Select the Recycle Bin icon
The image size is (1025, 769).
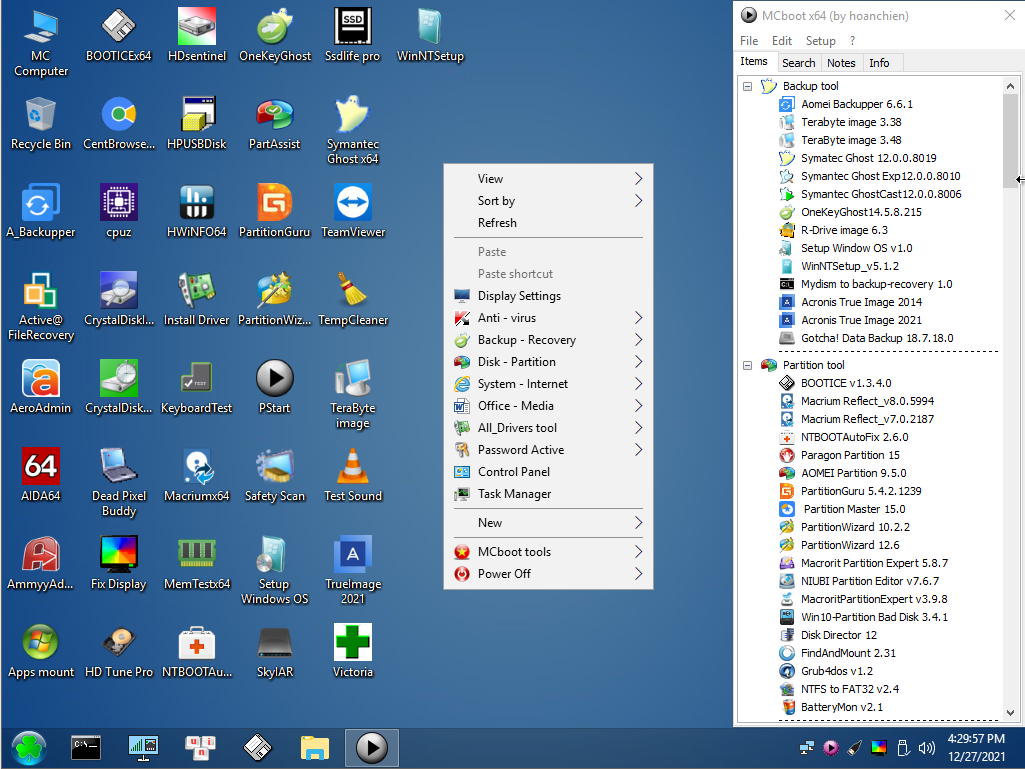[x=41, y=124]
